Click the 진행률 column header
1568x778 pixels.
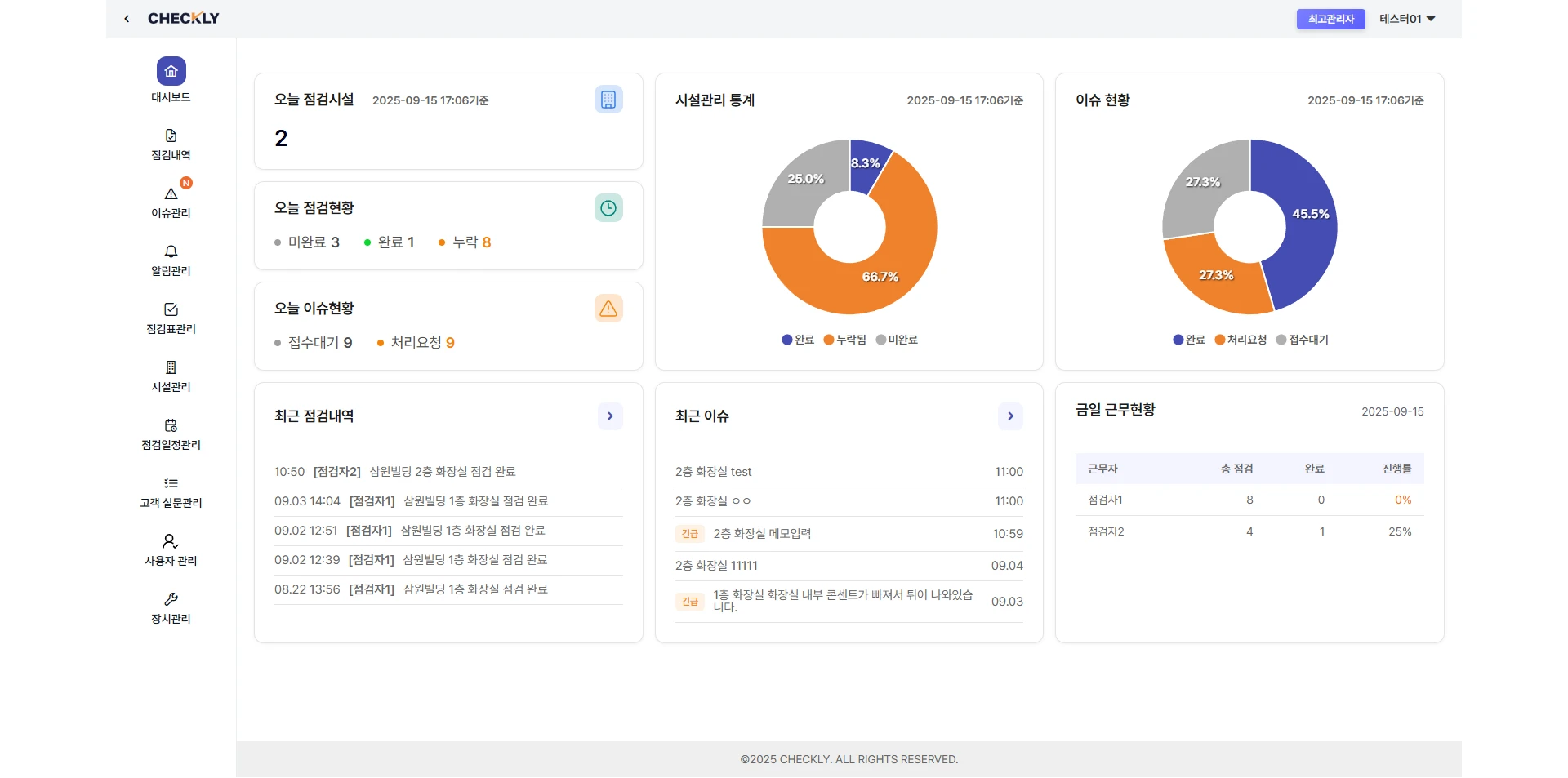pos(1396,469)
